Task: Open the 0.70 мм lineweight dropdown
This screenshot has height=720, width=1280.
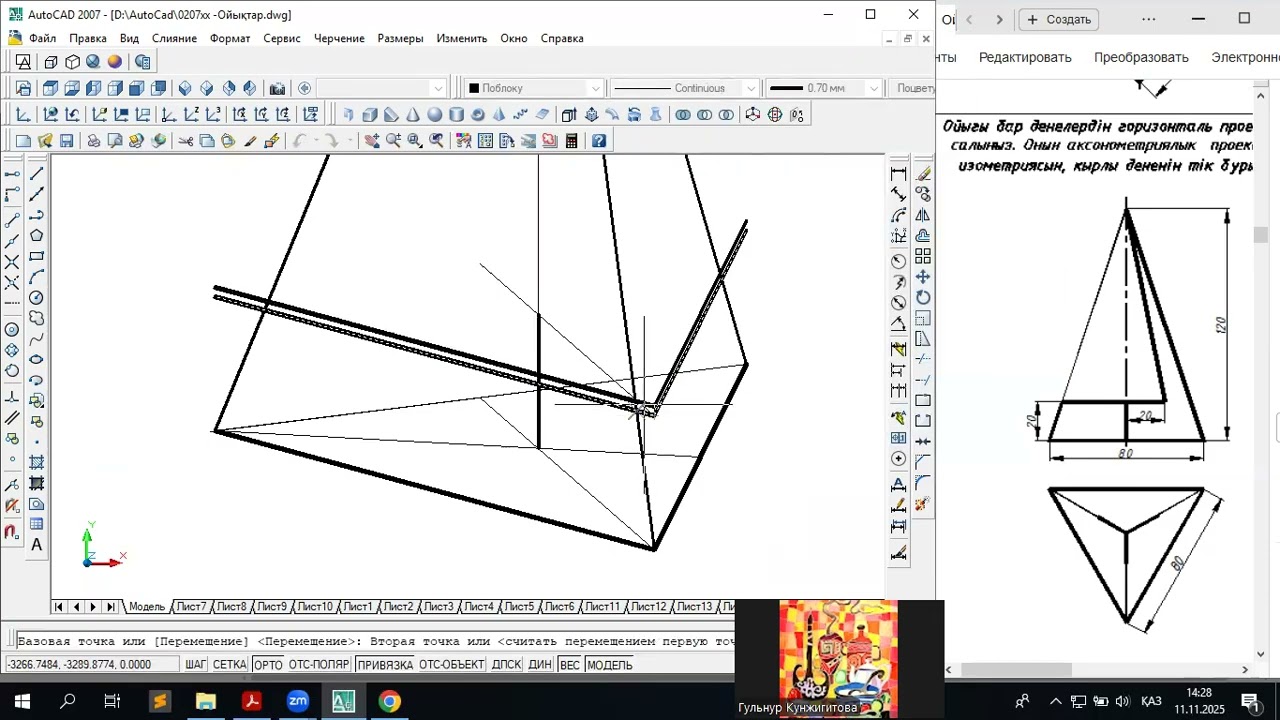Action: coord(823,88)
